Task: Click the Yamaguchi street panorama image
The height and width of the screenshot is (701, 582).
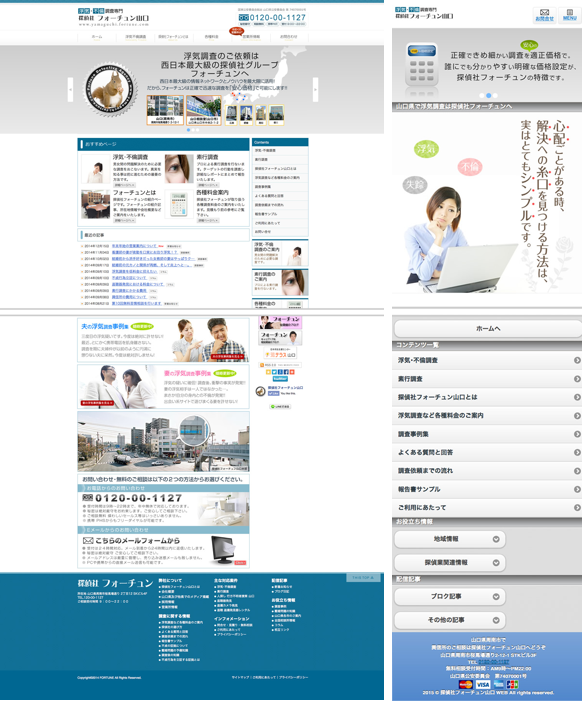Action: pos(163,442)
